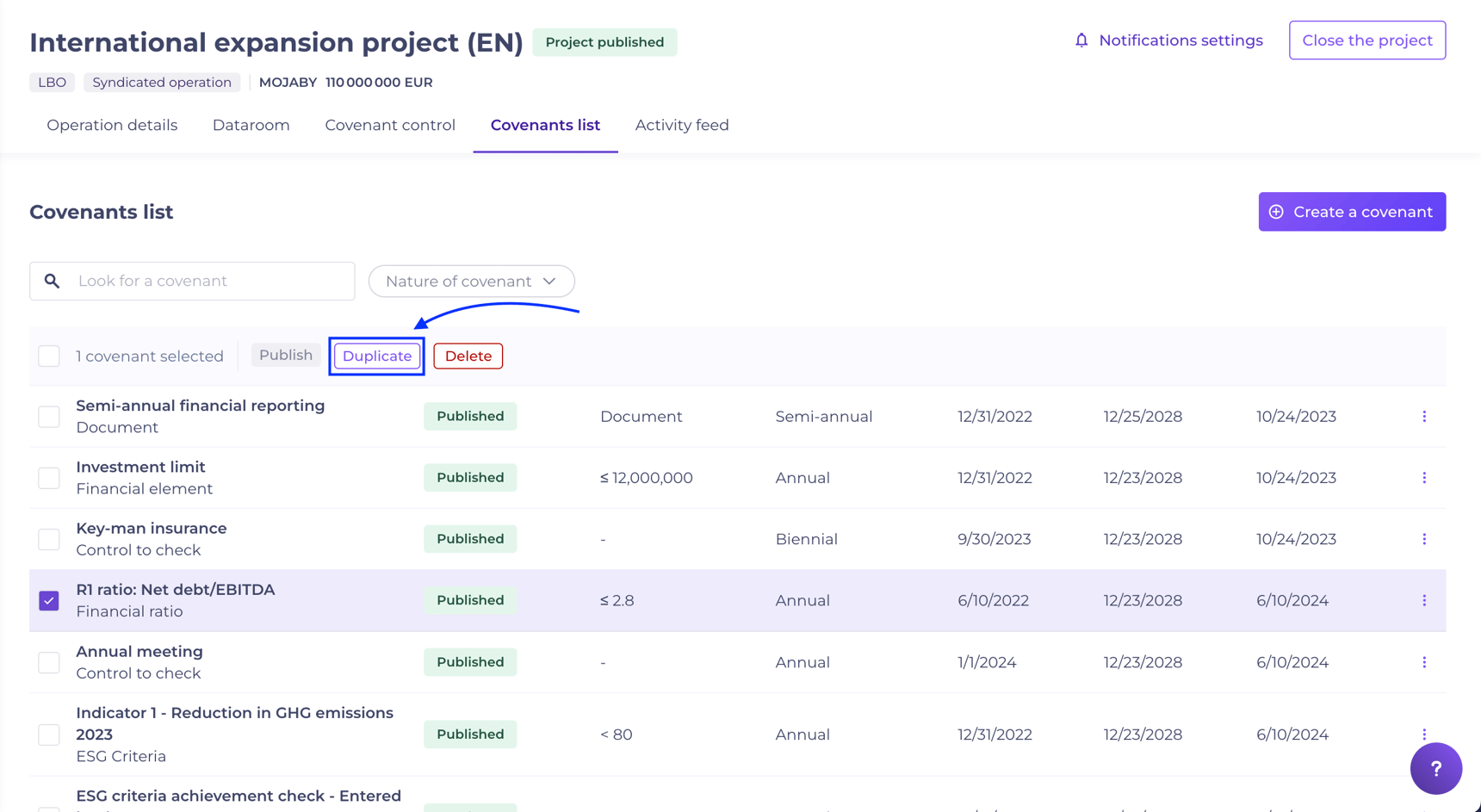Image resolution: width=1481 pixels, height=812 pixels.
Task: Focus the Look for a covenant search field
Action: (x=207, y=282)
